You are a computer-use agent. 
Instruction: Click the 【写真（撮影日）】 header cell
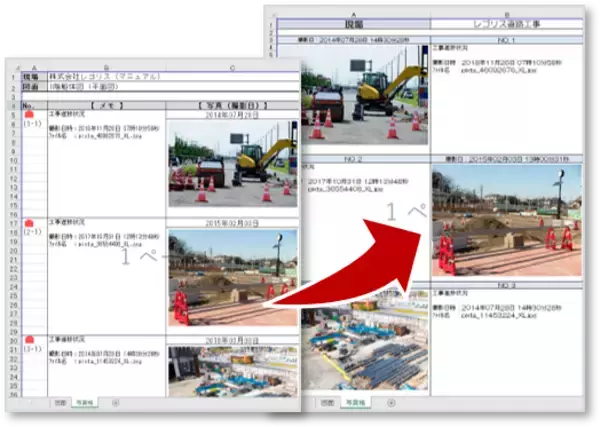point(232,104)
